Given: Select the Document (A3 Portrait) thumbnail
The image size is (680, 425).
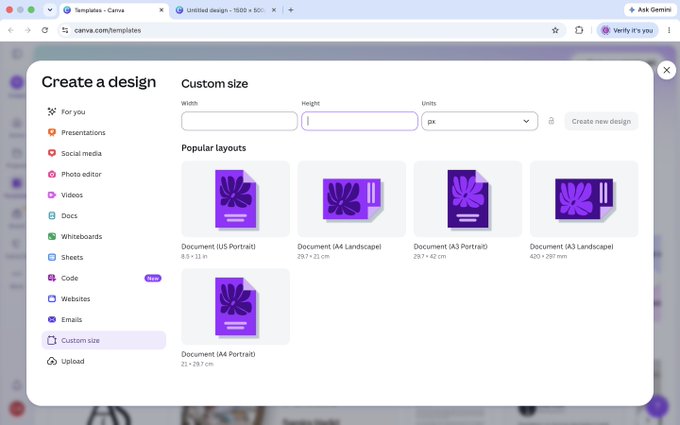Looking at the screenshot, I should pos(468,199).
